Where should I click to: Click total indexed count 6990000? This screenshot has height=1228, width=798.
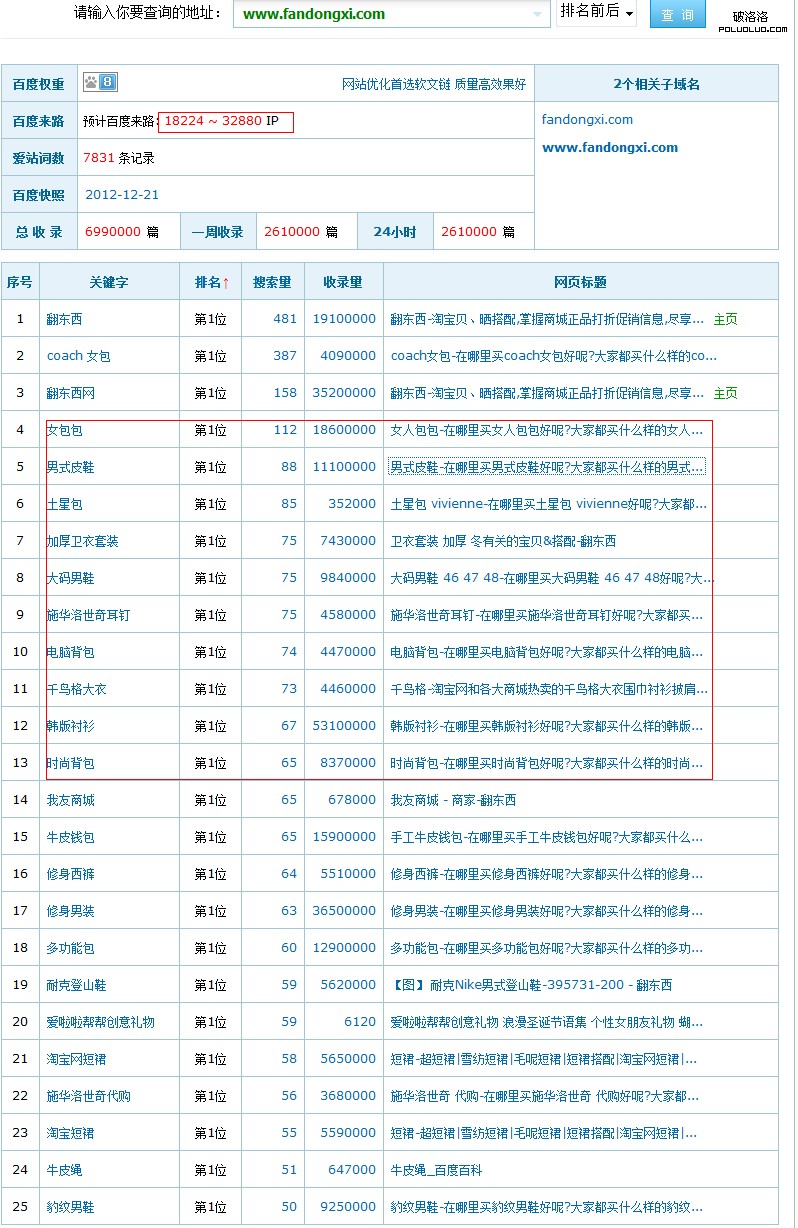click(x=112, y=232)
